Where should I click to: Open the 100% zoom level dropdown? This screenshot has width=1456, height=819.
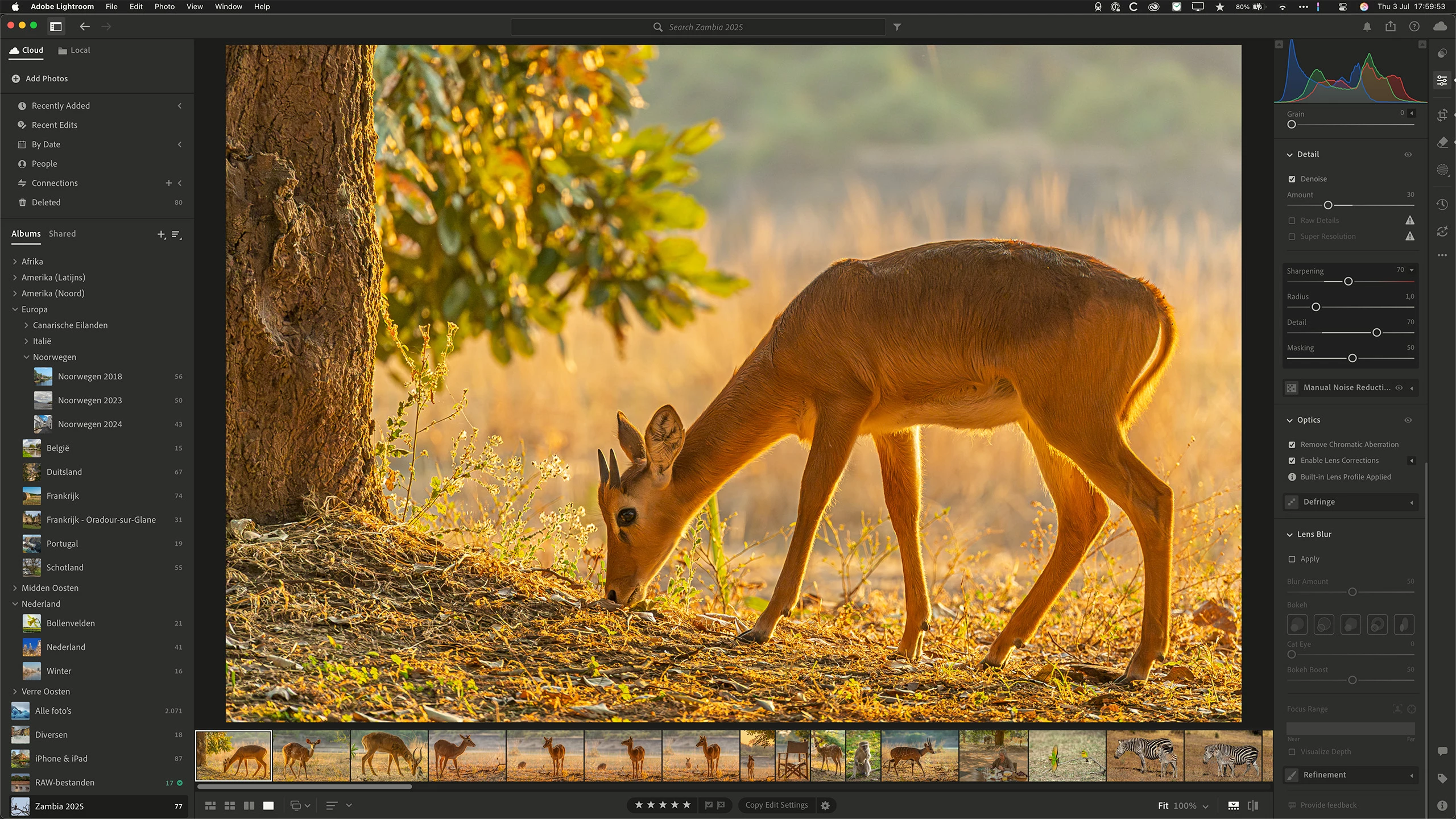click(x=1205, y=806)
